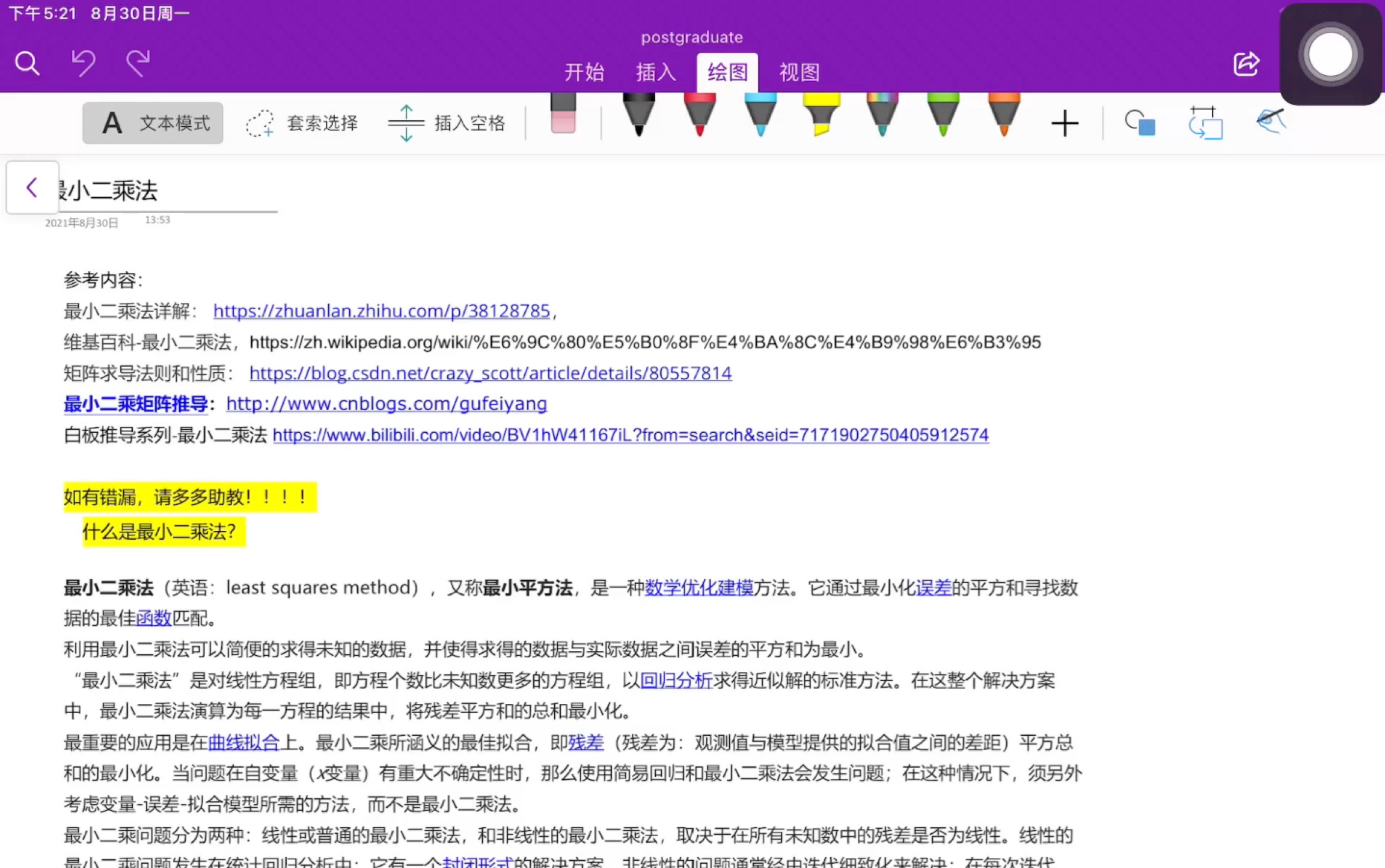Follow the 误差 link
The height and width of the screenshot is (868, 1385).
[x=934, y=587]
